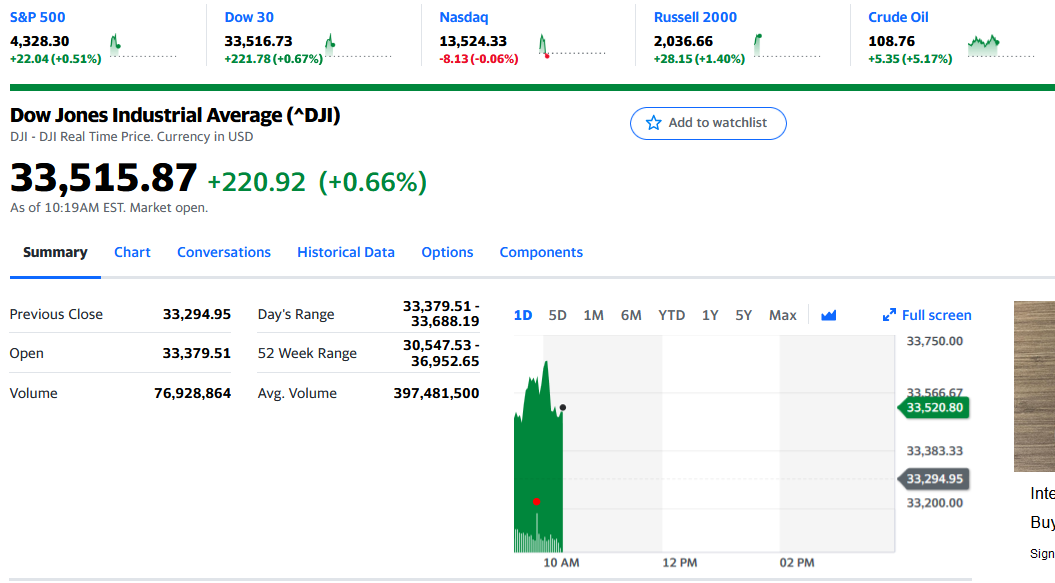Image resolution: width=1055 pixels, height=583 pixels.
Task: Click the S&P 500 price 4,328.30
Action: point(40,41)
